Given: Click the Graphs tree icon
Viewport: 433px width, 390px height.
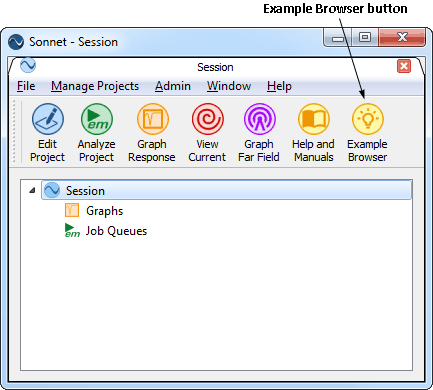Looking at the screenshot, I should 72,210.
